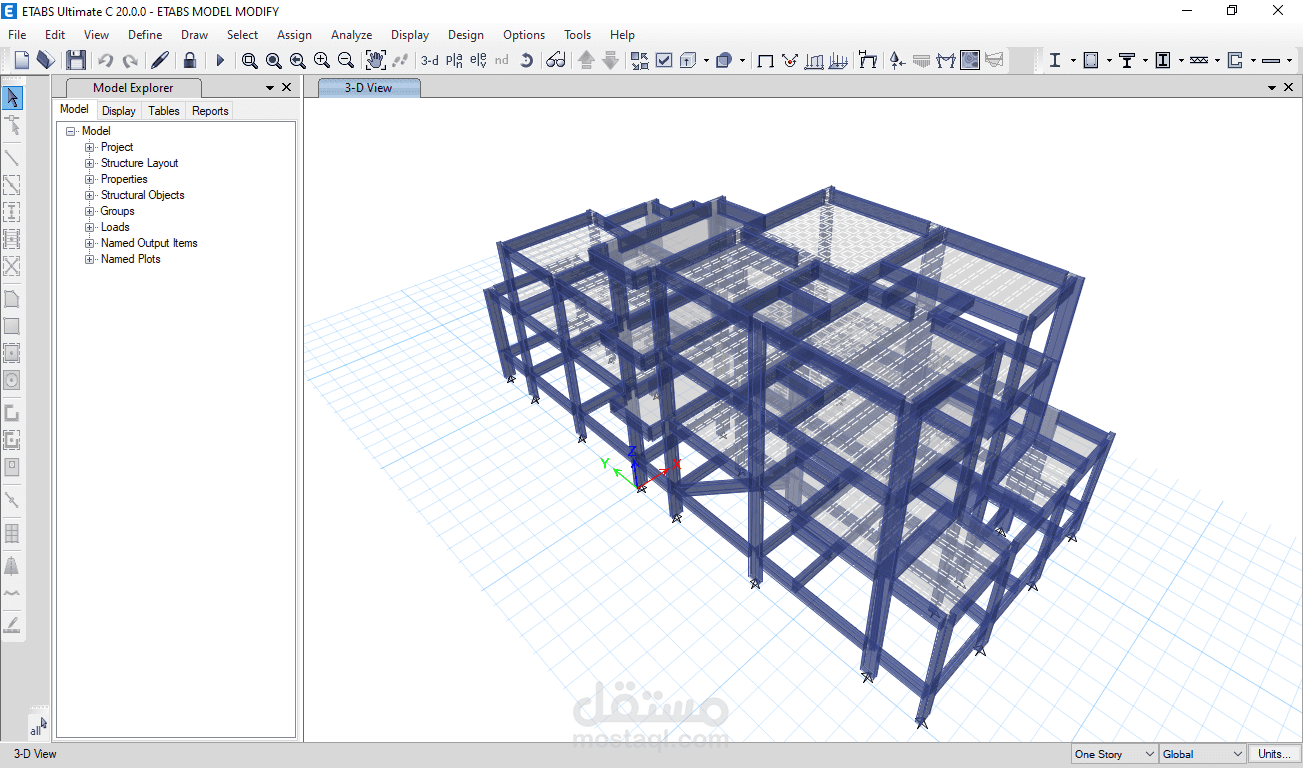Image resolution: width=1303 pixels, height=768 pixels.
Task: Open the composite beam design dropdown arrow
Action: [x=1145, y=60]
